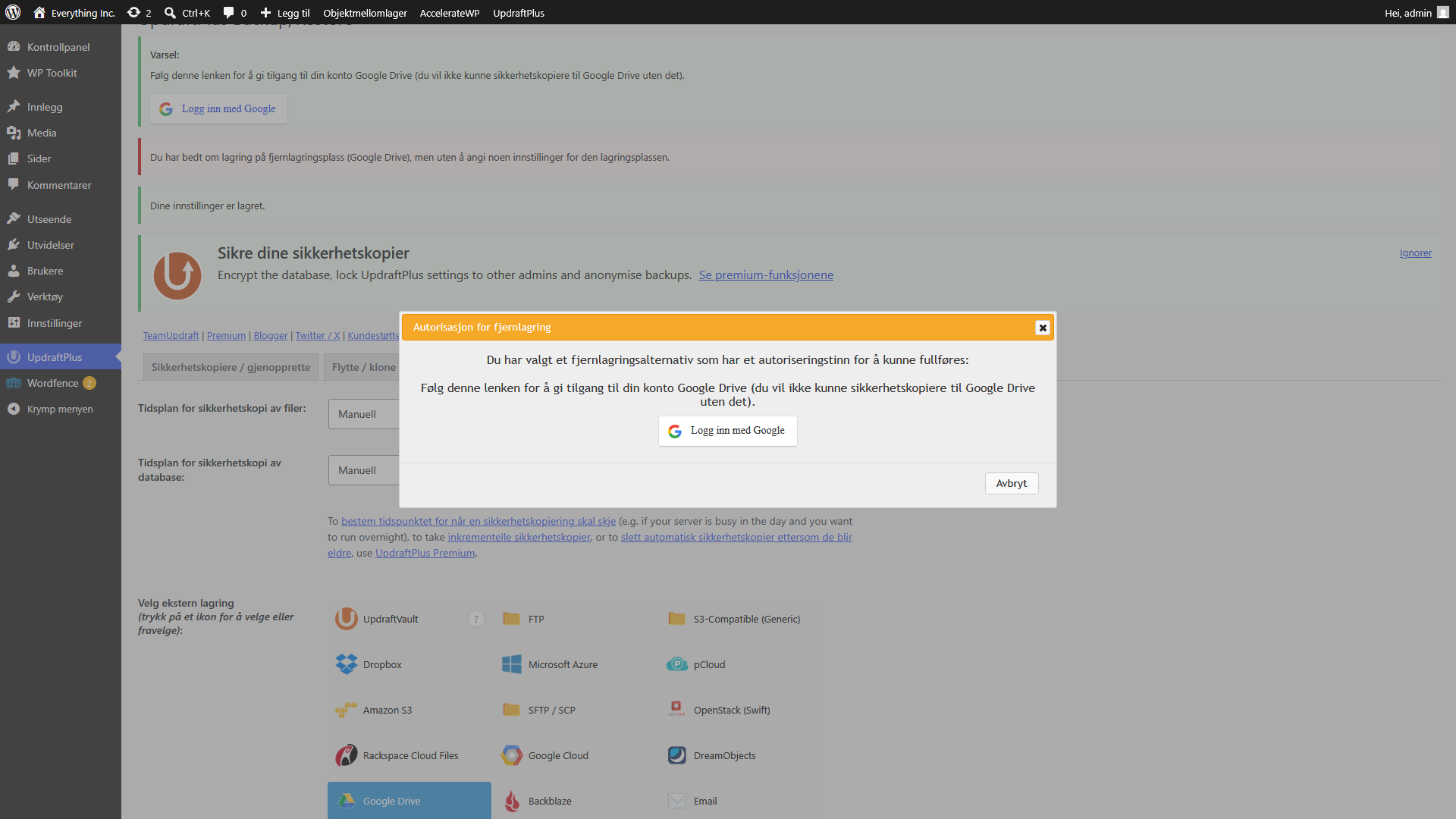This screenshot has height=819, width=1456.
Task: Click the Wordfence notification badge 2
Action: click(89, 383)
